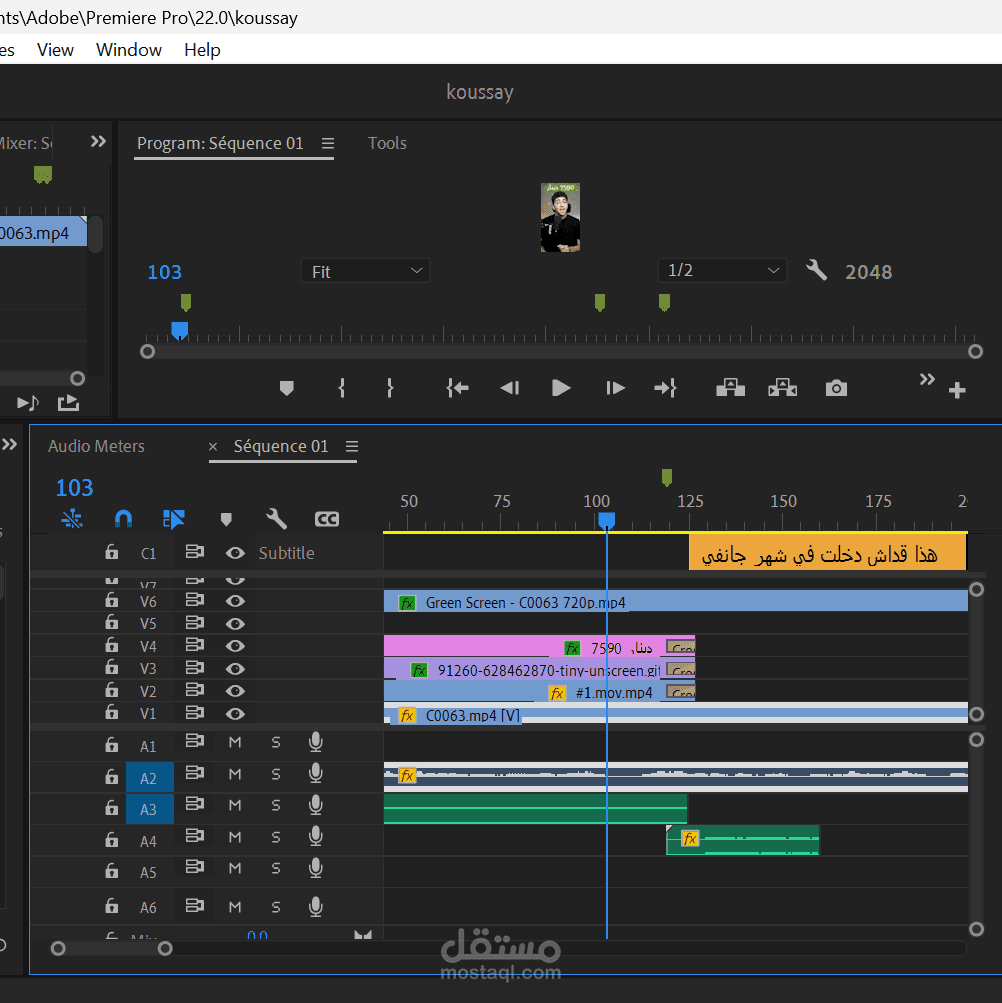Select the #1.mov.mp4 clip on V2

coord(539,691)
